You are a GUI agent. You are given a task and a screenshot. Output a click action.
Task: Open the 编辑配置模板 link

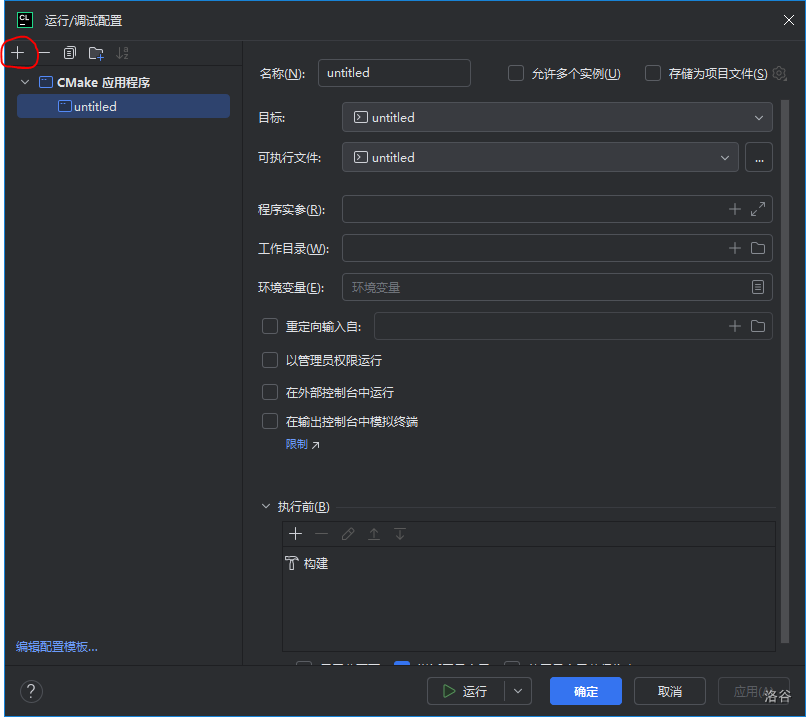(x=57, y=646)
